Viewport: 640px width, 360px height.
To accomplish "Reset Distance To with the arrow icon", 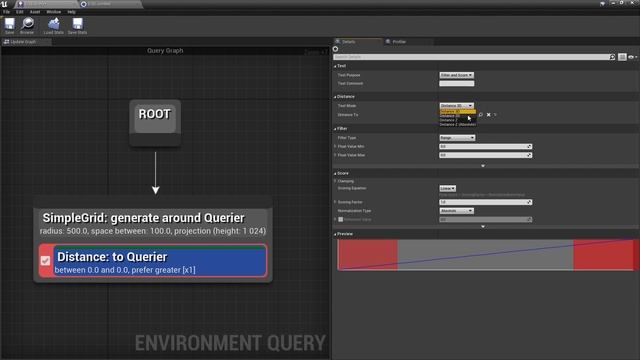I will (495, 115).
